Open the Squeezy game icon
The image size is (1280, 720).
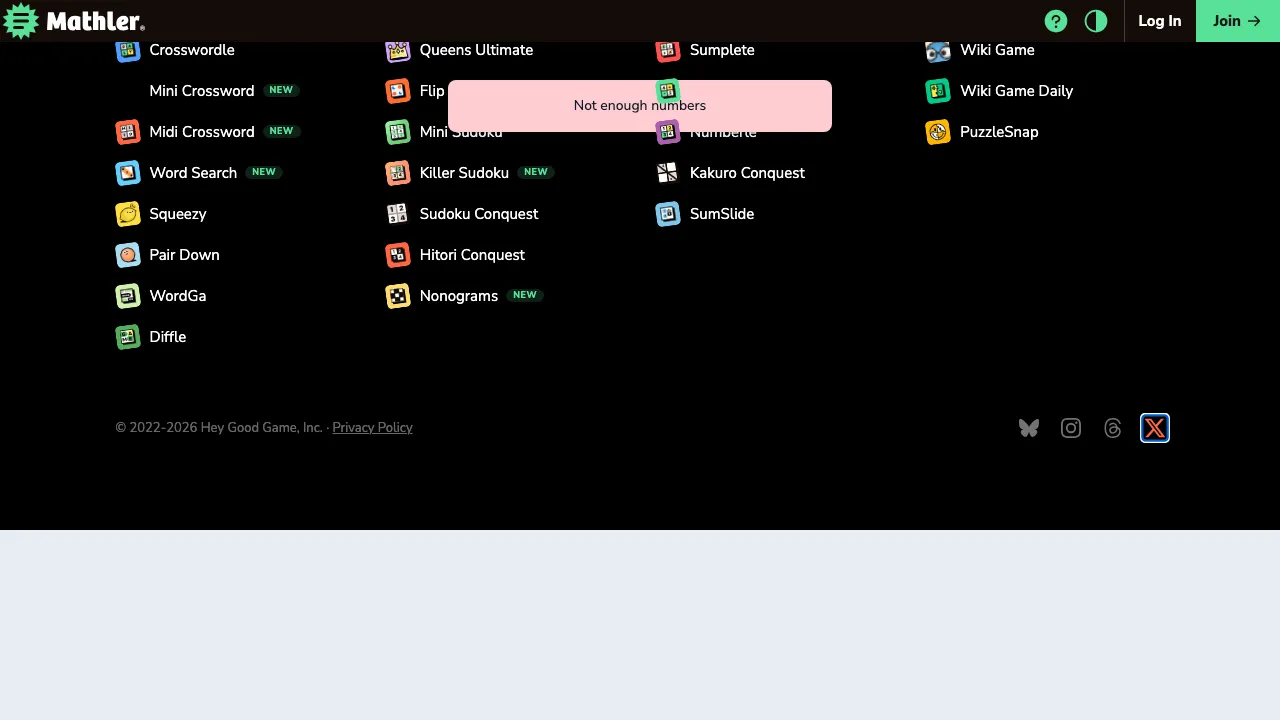click(128, 214)
